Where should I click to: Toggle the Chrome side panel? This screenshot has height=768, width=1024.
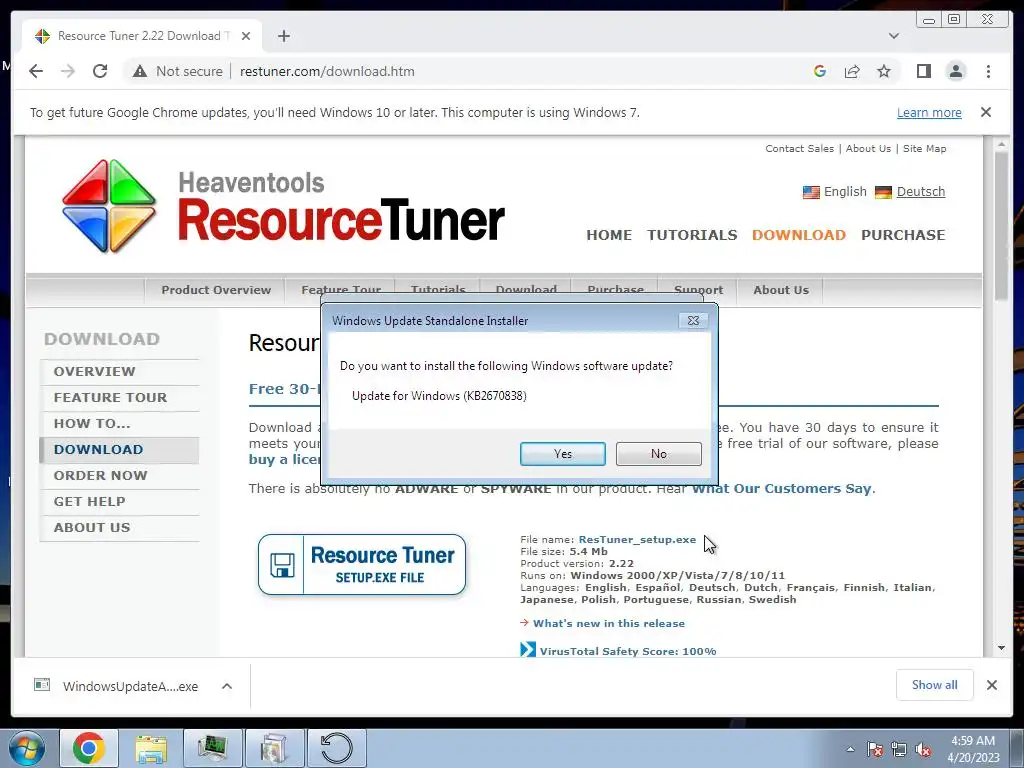[923, 71]
